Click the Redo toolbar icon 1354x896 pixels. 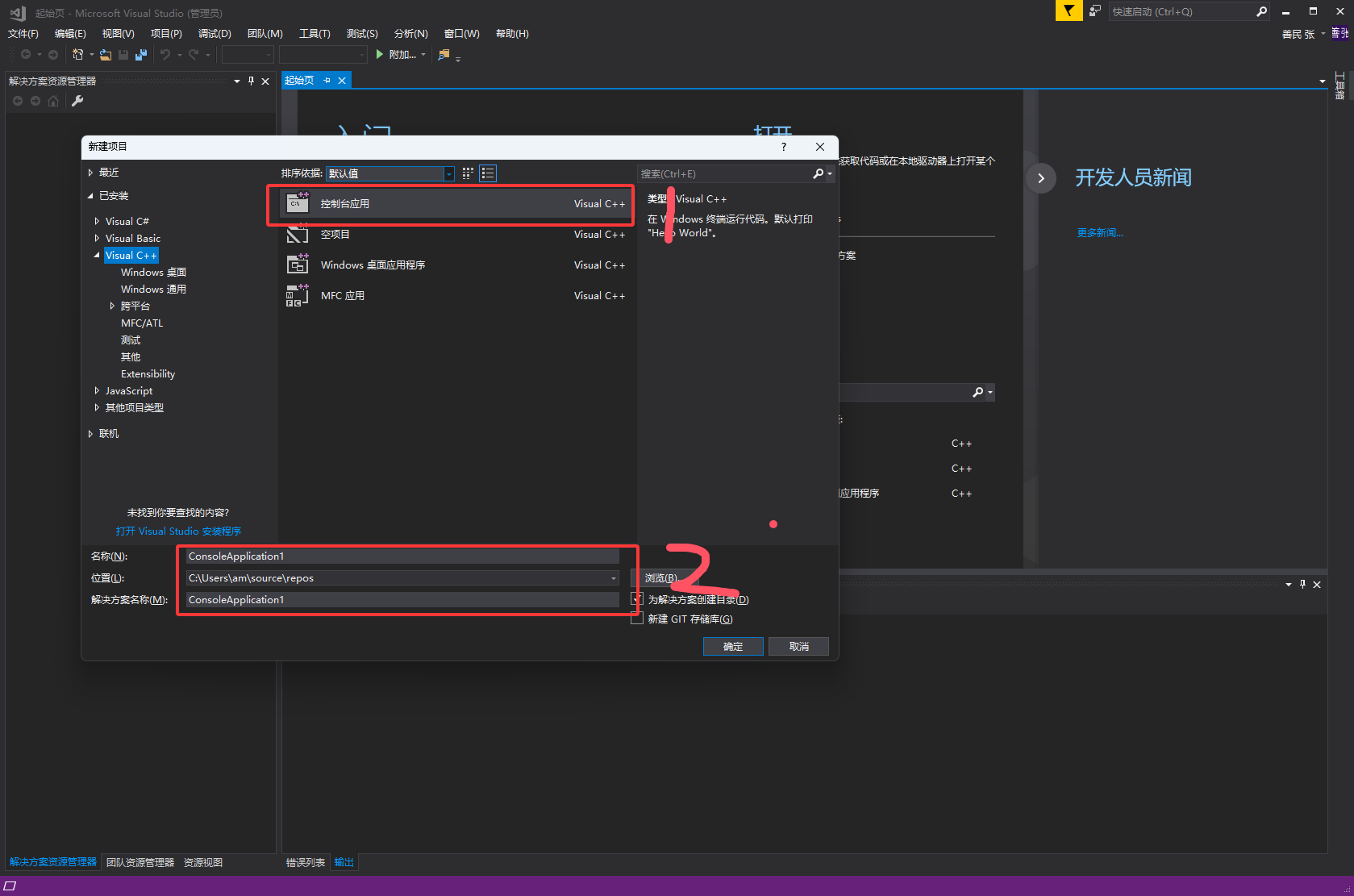pyautogui.click(x=194, y=54)
